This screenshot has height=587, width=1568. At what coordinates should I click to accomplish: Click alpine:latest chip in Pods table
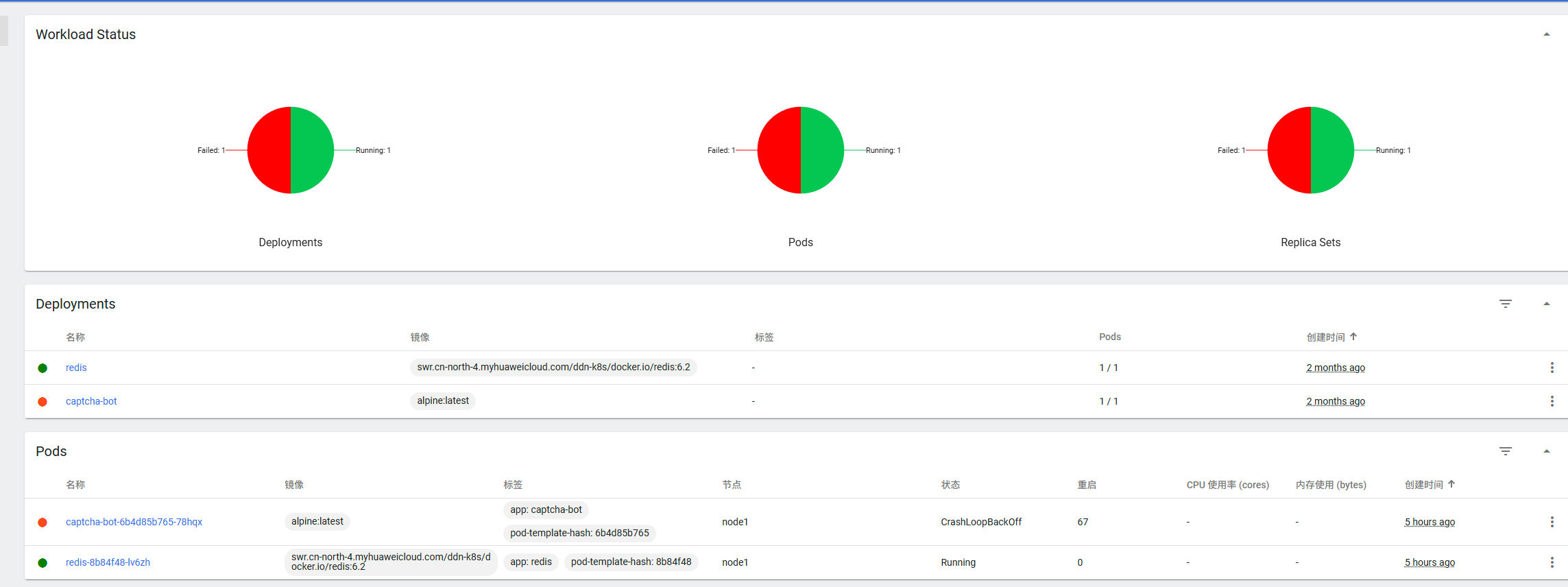(317, 521)
